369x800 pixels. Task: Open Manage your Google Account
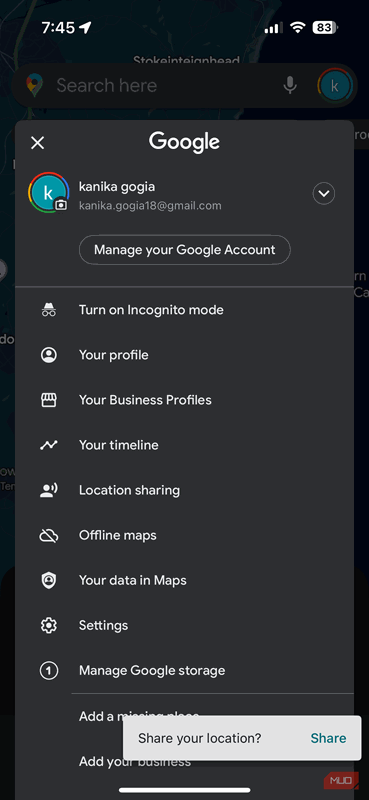click(x=184, y=250)
